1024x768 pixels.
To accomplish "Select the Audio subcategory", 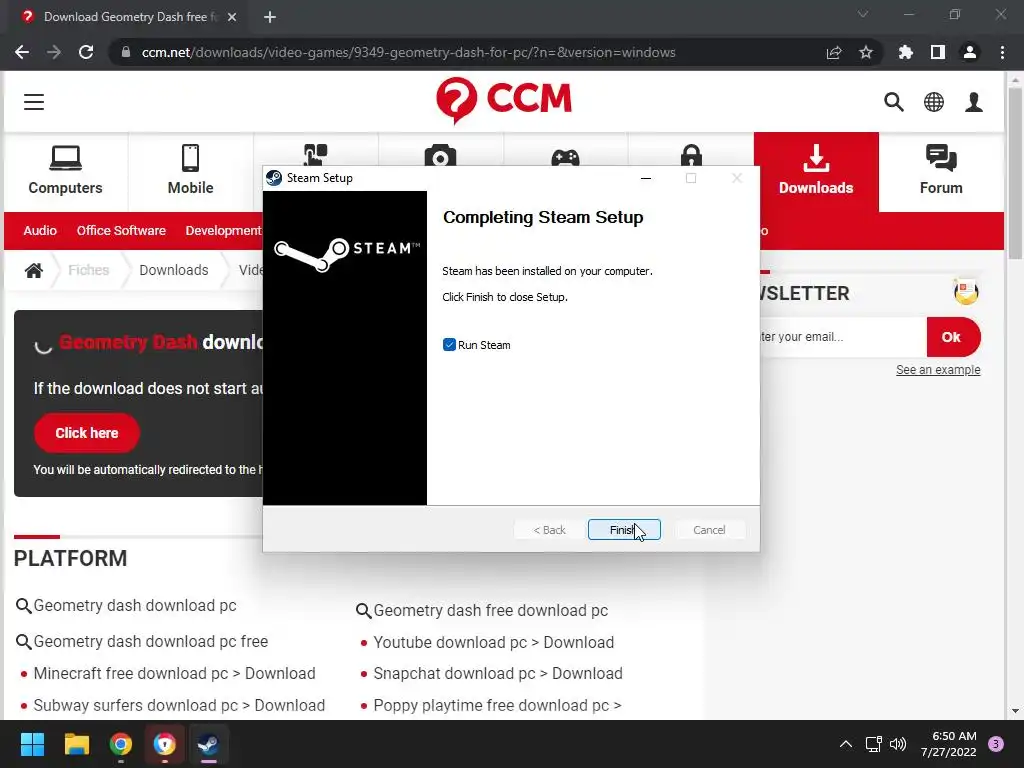I will (x=40, y=231).
